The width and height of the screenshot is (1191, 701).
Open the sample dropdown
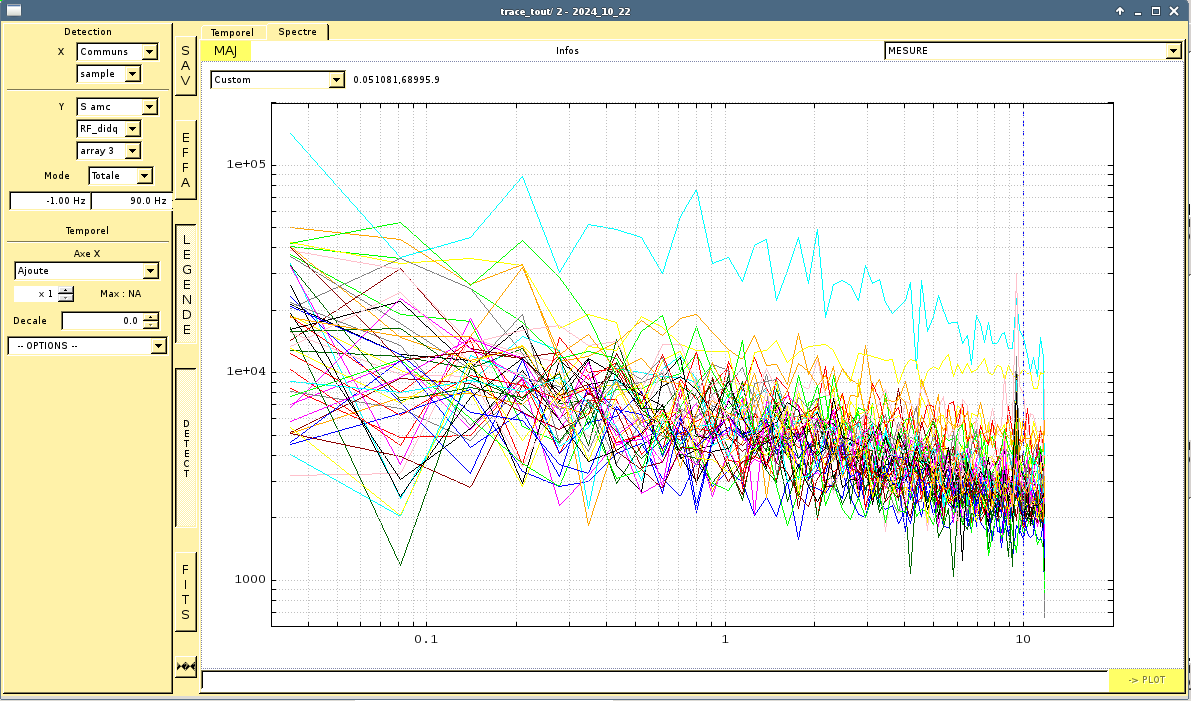click(x=133, y=74)
